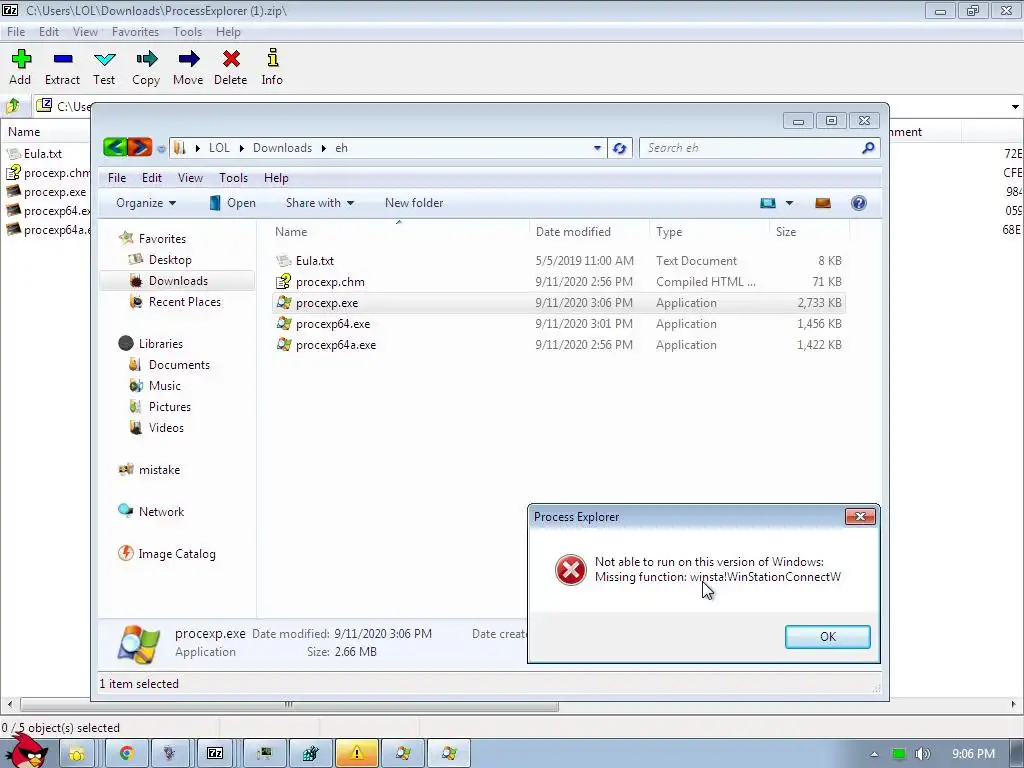Switch to 7-Zip taskbar button
The height and width of the screenshot is (768, 1024).
pyautogui.click(x=215, y=754)
